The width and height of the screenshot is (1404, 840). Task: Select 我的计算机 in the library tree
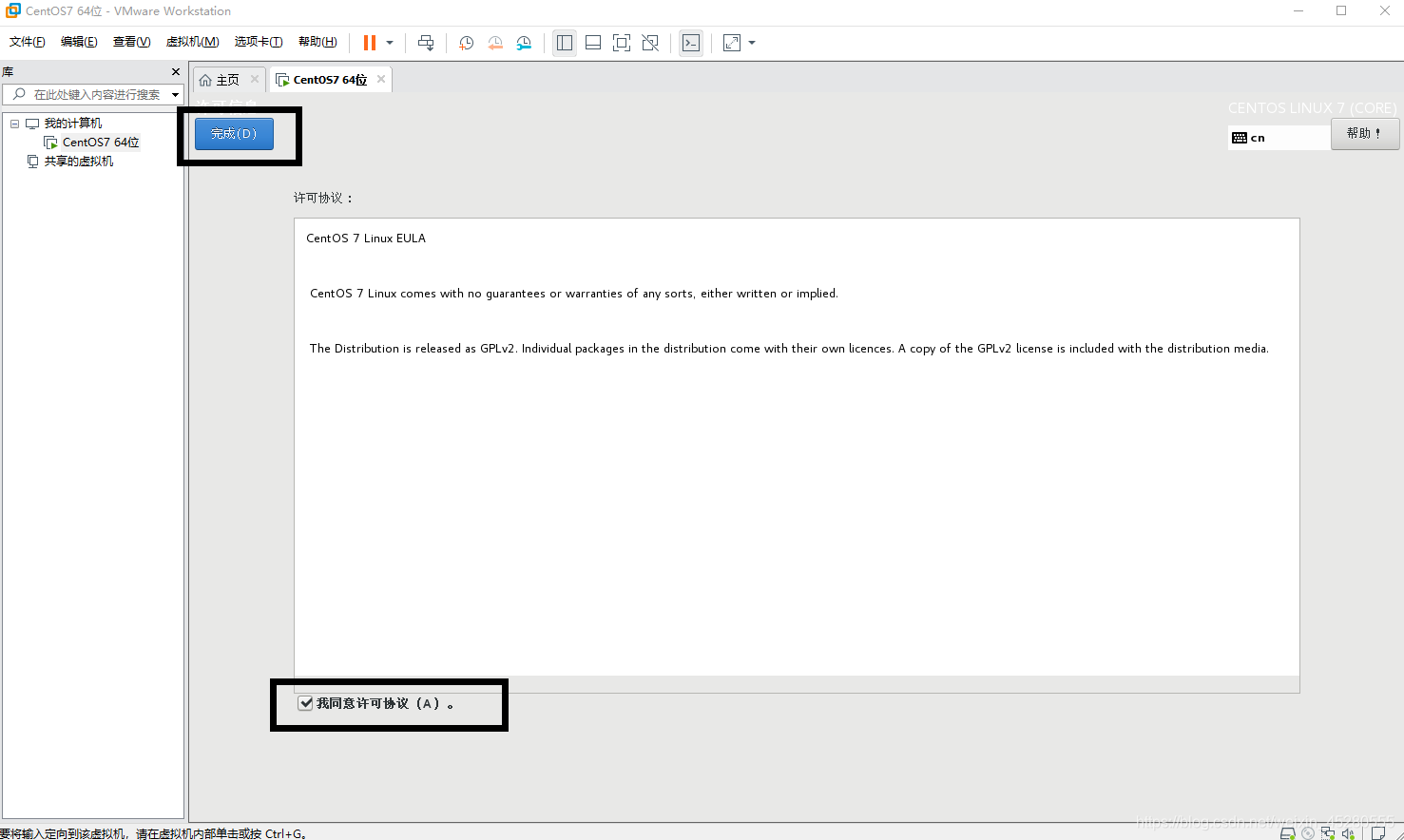click(72, 124)
